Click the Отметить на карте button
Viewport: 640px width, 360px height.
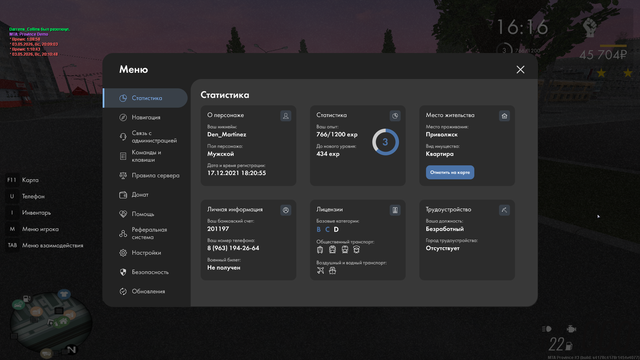pyautogui.click(x=450, y=172)
